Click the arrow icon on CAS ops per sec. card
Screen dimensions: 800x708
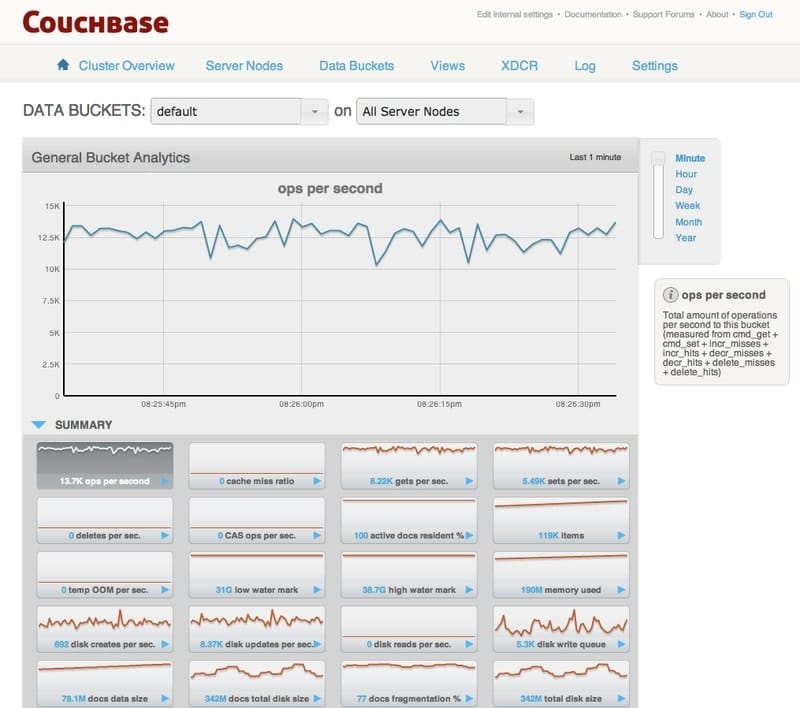click(x=317, y=535)
